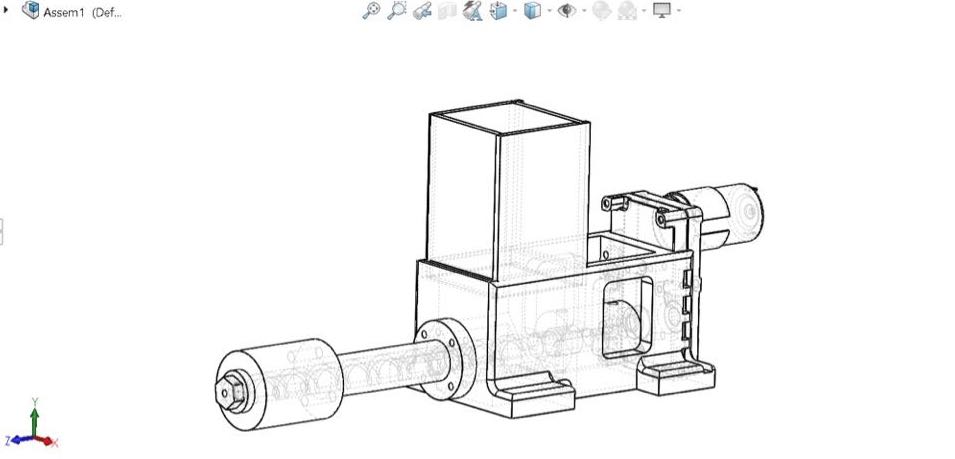Open Dynamic Annotation Views
Viewport: 955px width, 459px height.
pos(473,10)
